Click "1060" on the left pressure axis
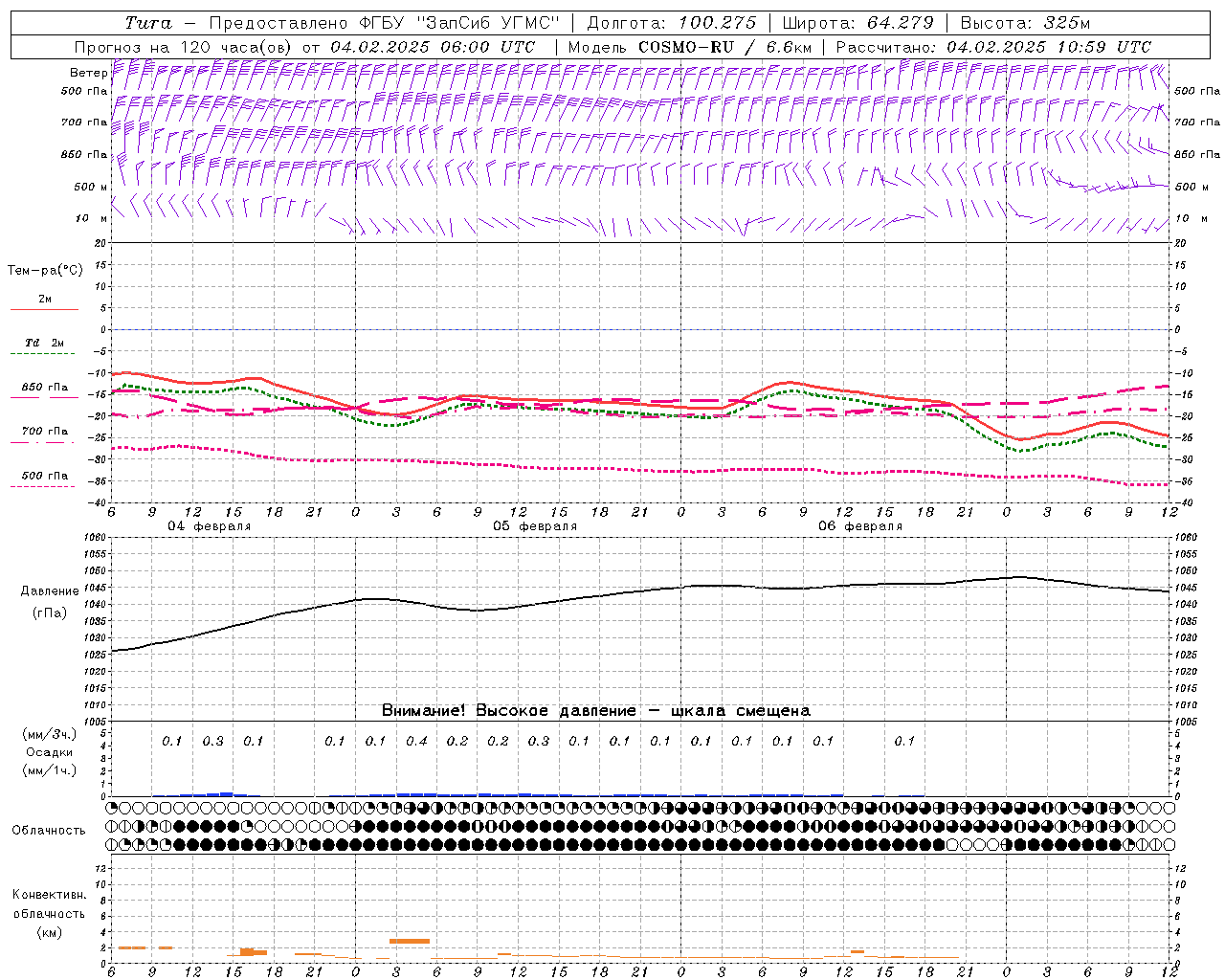The width and height of the screenshot is (1225, 980). [x=97, y=537]
